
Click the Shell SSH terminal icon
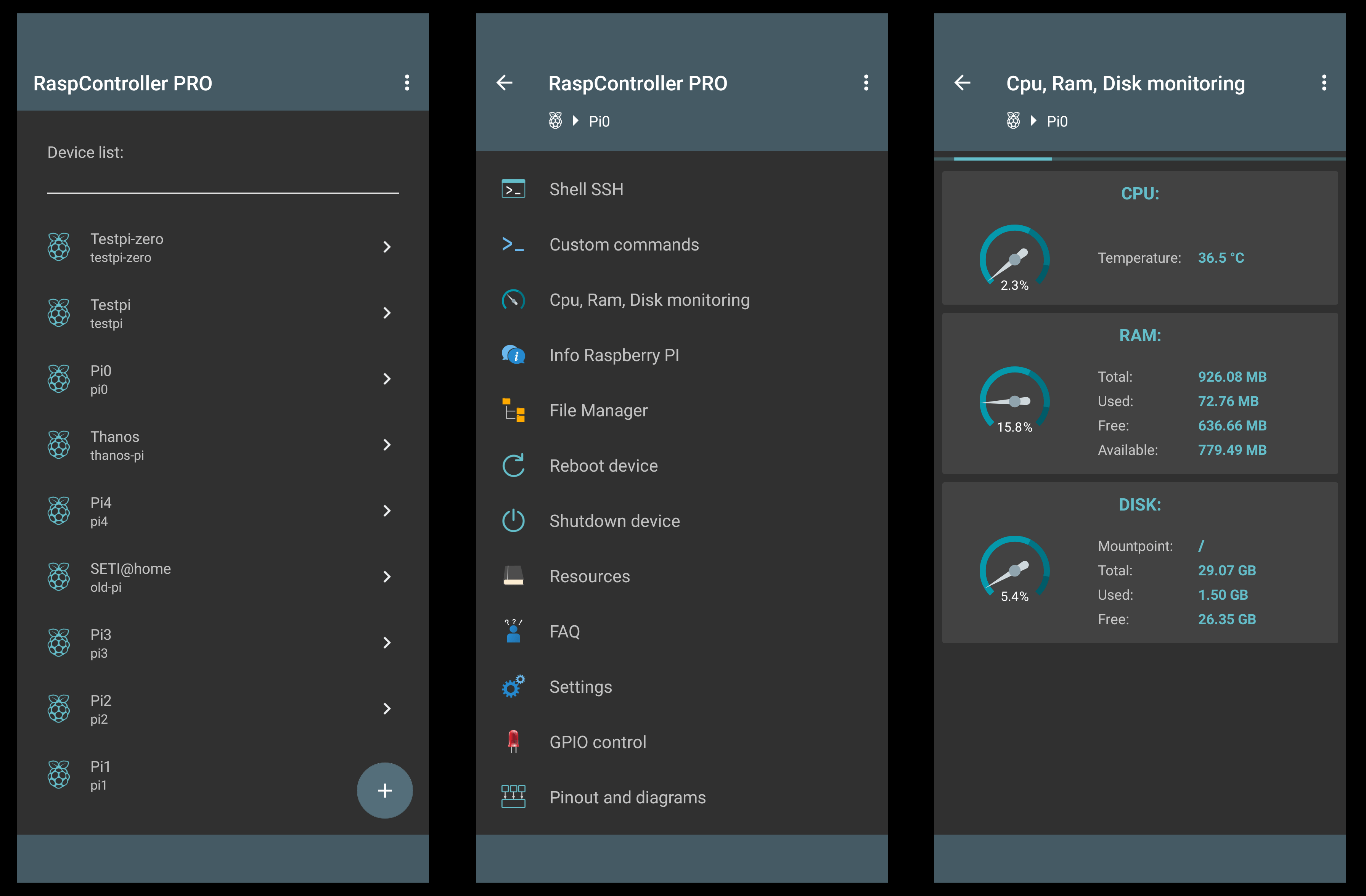click(513, 189)
